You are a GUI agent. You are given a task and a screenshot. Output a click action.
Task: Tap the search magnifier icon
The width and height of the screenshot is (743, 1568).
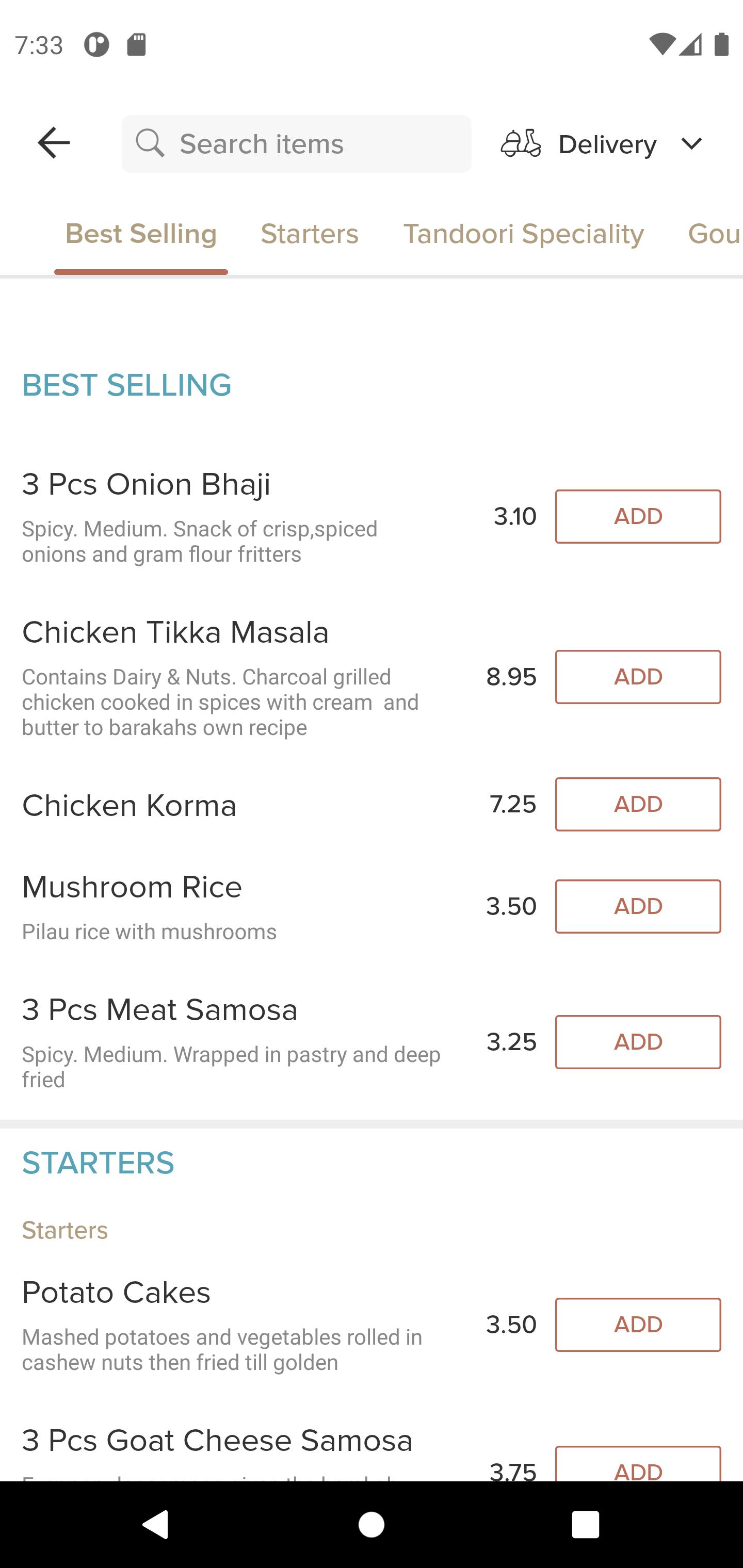pos(150,143)
